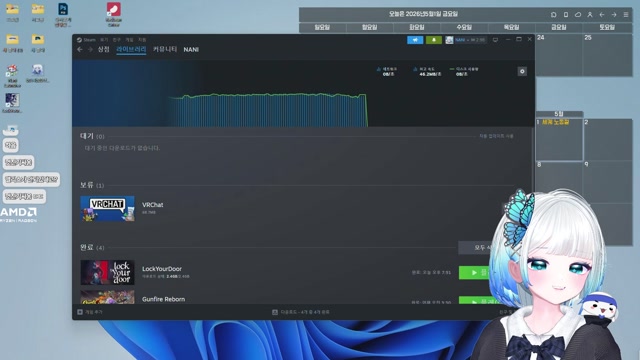Open the calendar widget hamburger menu
The height and width of the screenshot is (360, 640).
[626, 15]
